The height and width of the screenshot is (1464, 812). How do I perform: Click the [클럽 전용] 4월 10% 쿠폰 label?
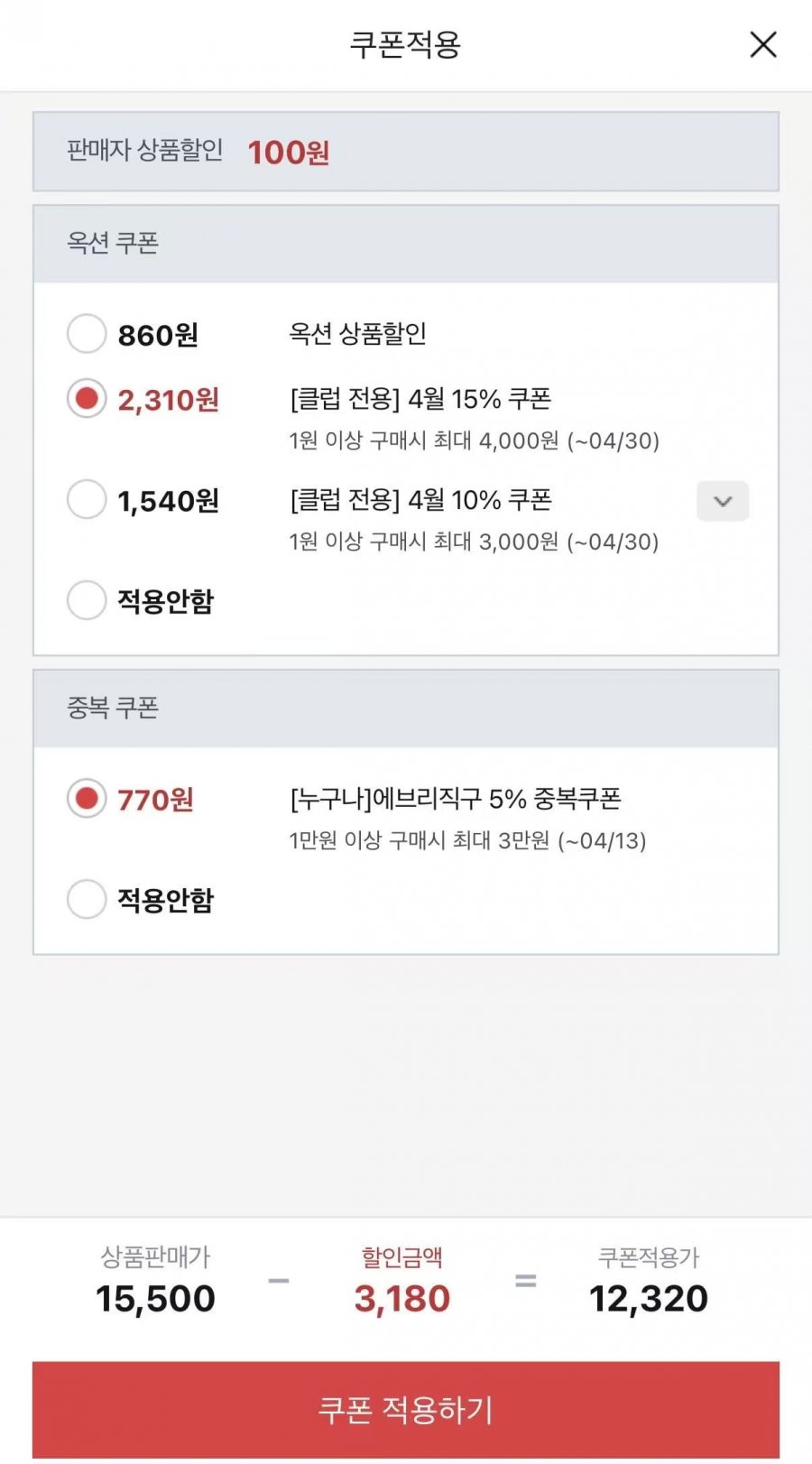(x=420, y=500)
